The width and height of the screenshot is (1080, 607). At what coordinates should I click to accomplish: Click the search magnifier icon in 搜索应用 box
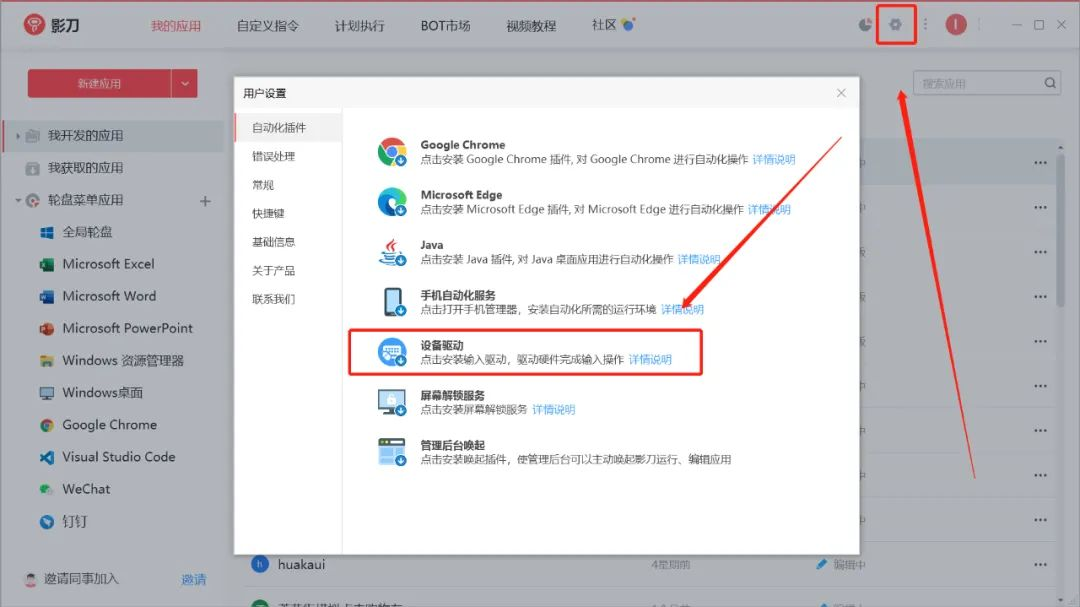click(x=1050, y=83)
